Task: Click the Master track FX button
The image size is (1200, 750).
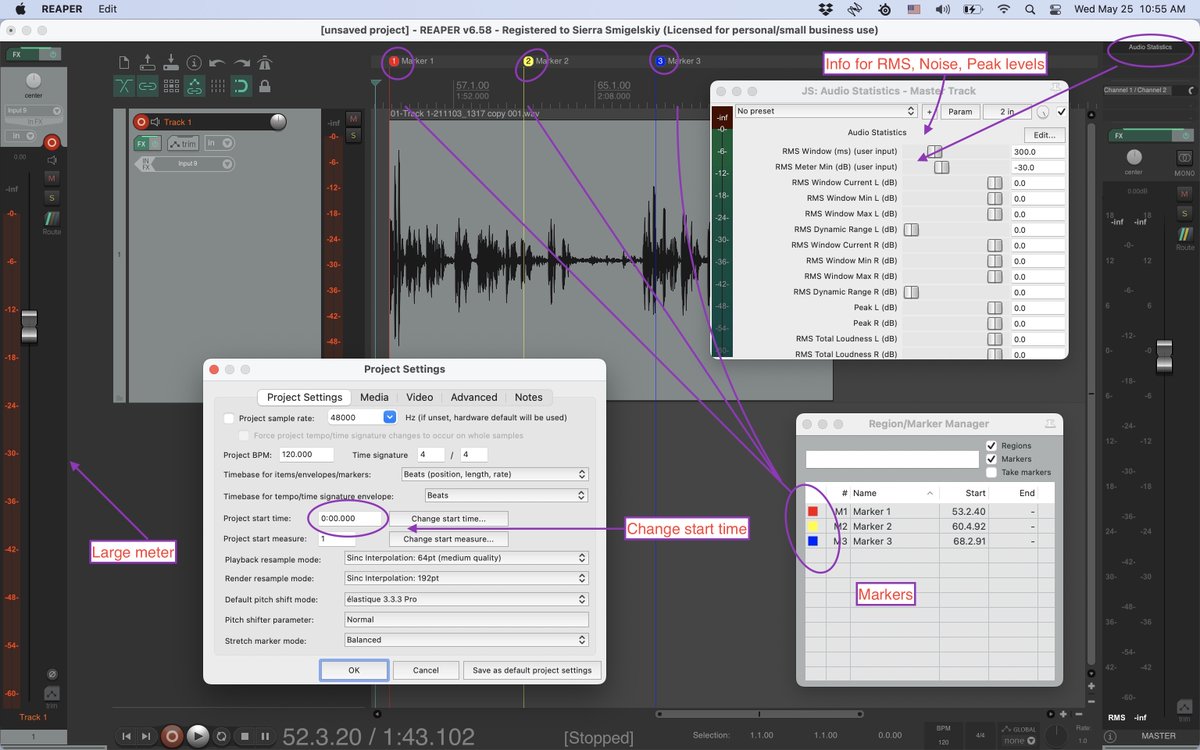Action: coord(1139,136)
